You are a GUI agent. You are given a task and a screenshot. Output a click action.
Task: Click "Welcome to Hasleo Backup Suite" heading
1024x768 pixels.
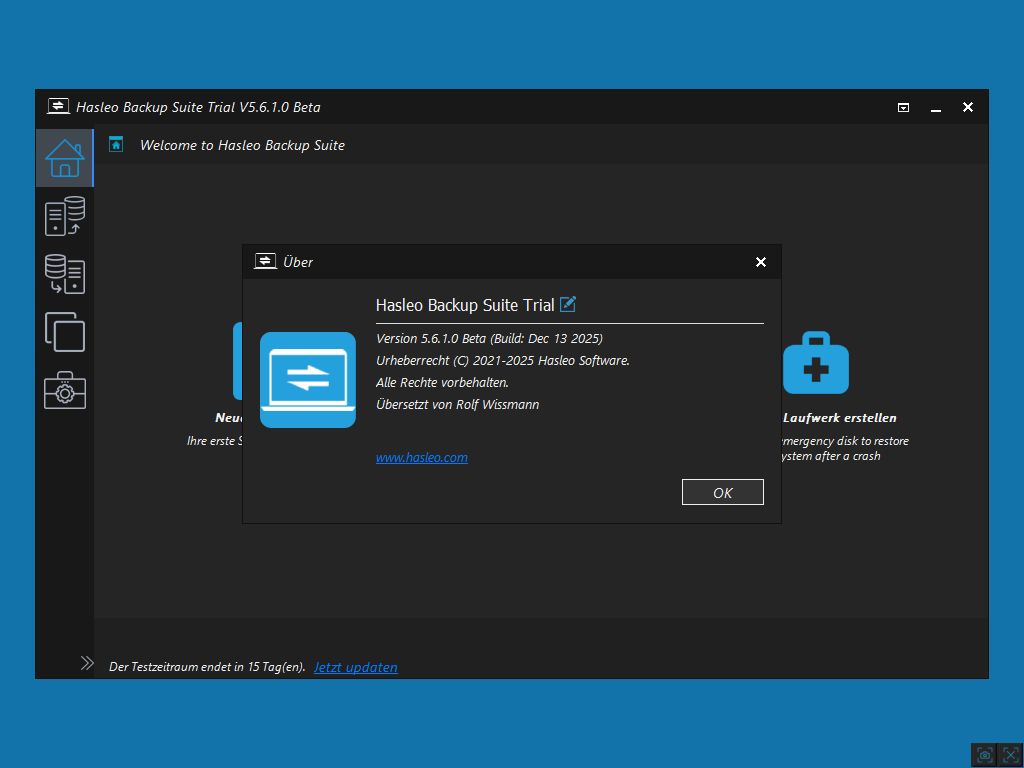coord(242,145)
